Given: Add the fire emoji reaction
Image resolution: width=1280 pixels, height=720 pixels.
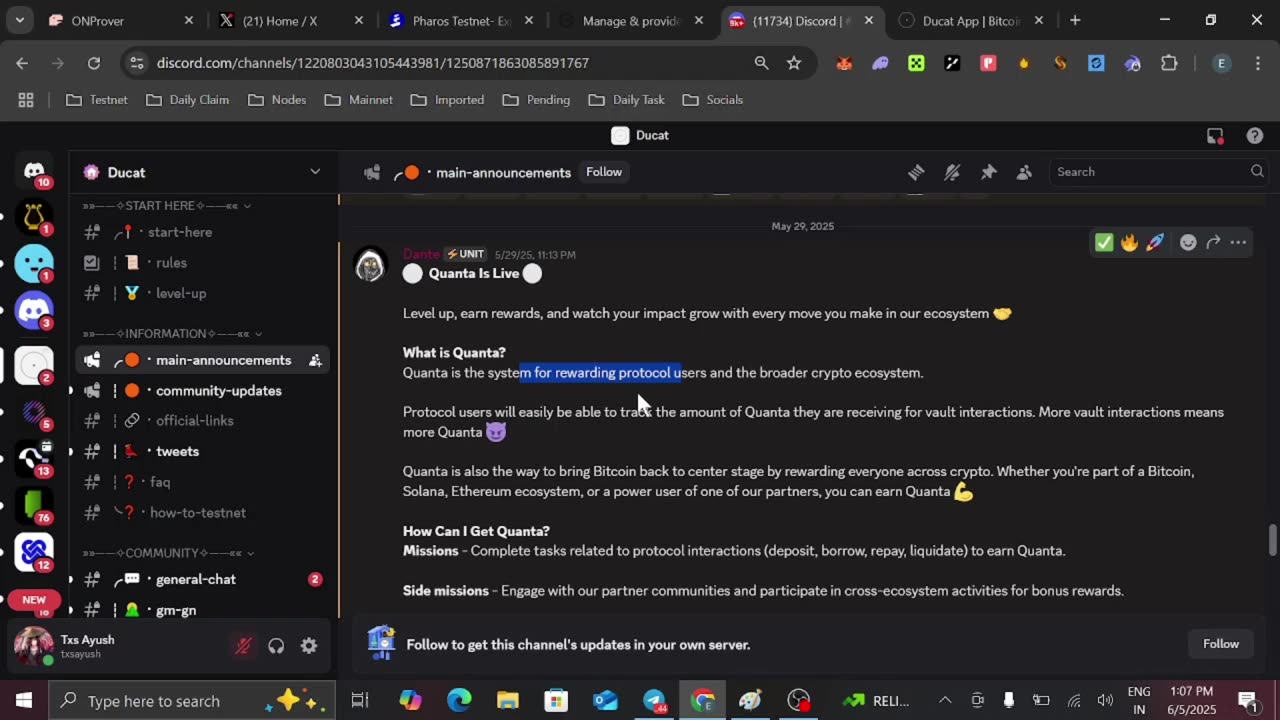Looking at the screenshot, I should [x=1129, y=242].
